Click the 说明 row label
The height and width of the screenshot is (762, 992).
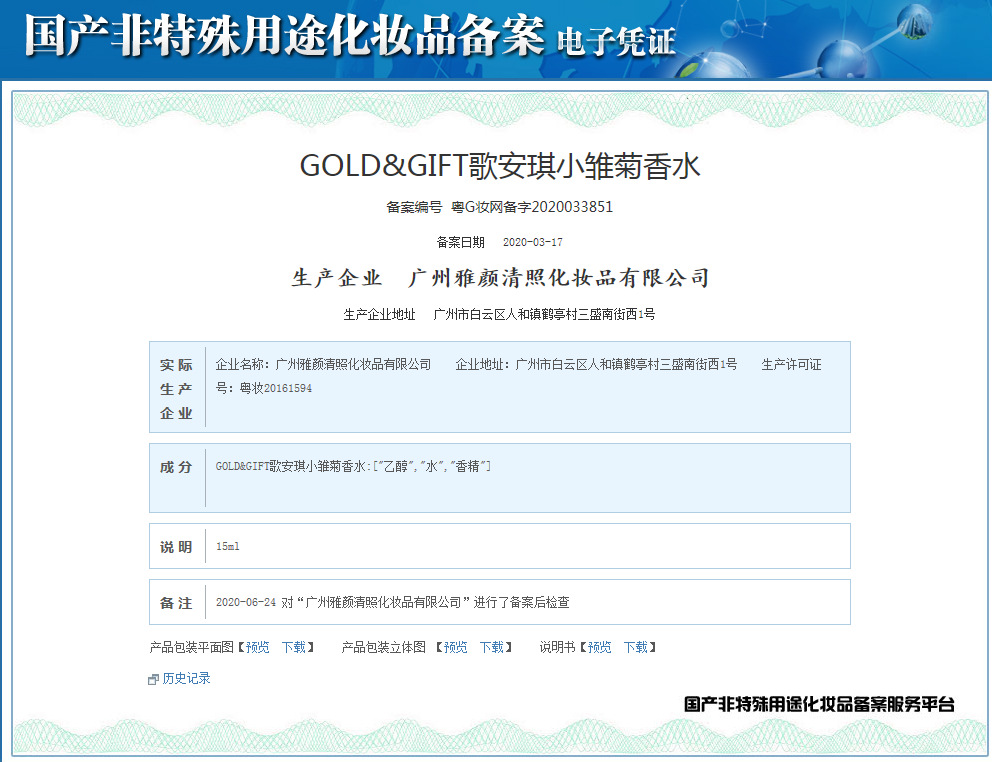tap(176, 547)
